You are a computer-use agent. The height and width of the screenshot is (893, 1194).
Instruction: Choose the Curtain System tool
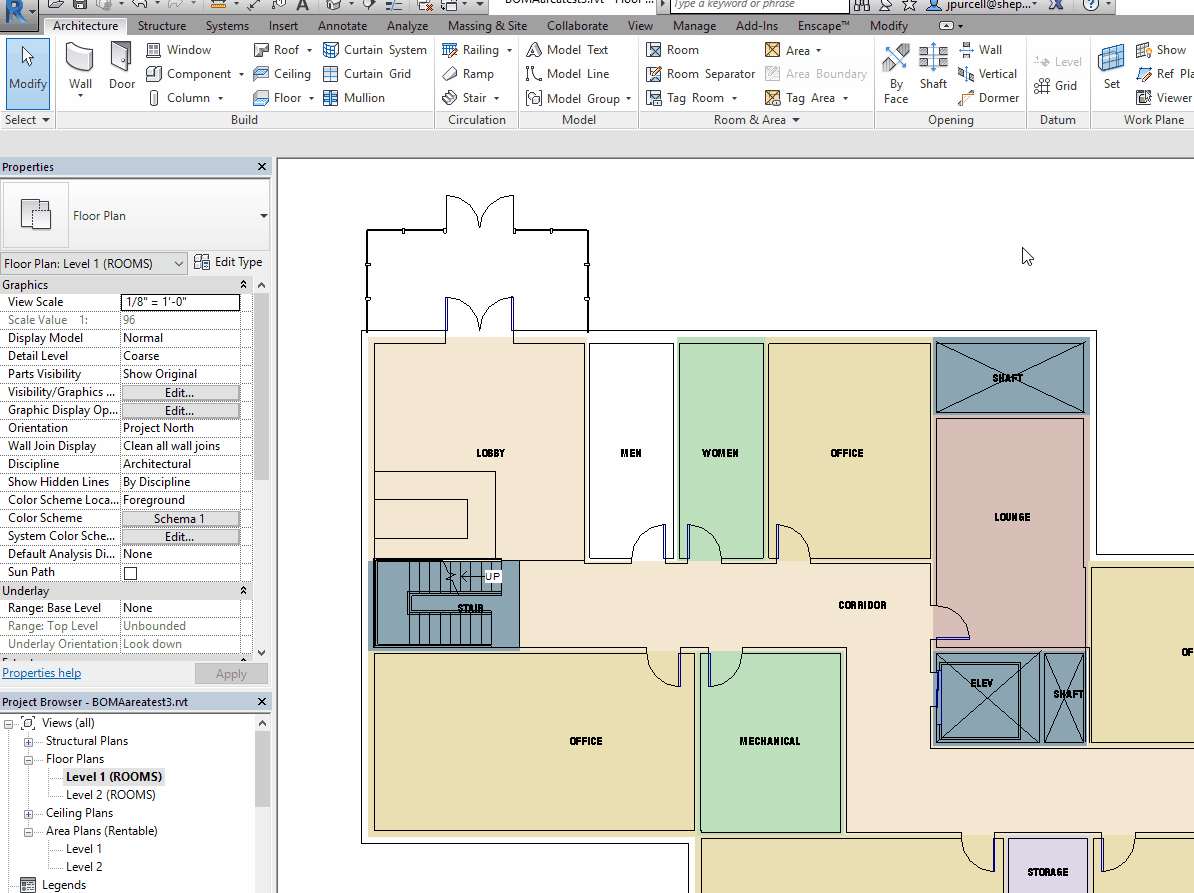pyautogui.click(x=375, y=49)
